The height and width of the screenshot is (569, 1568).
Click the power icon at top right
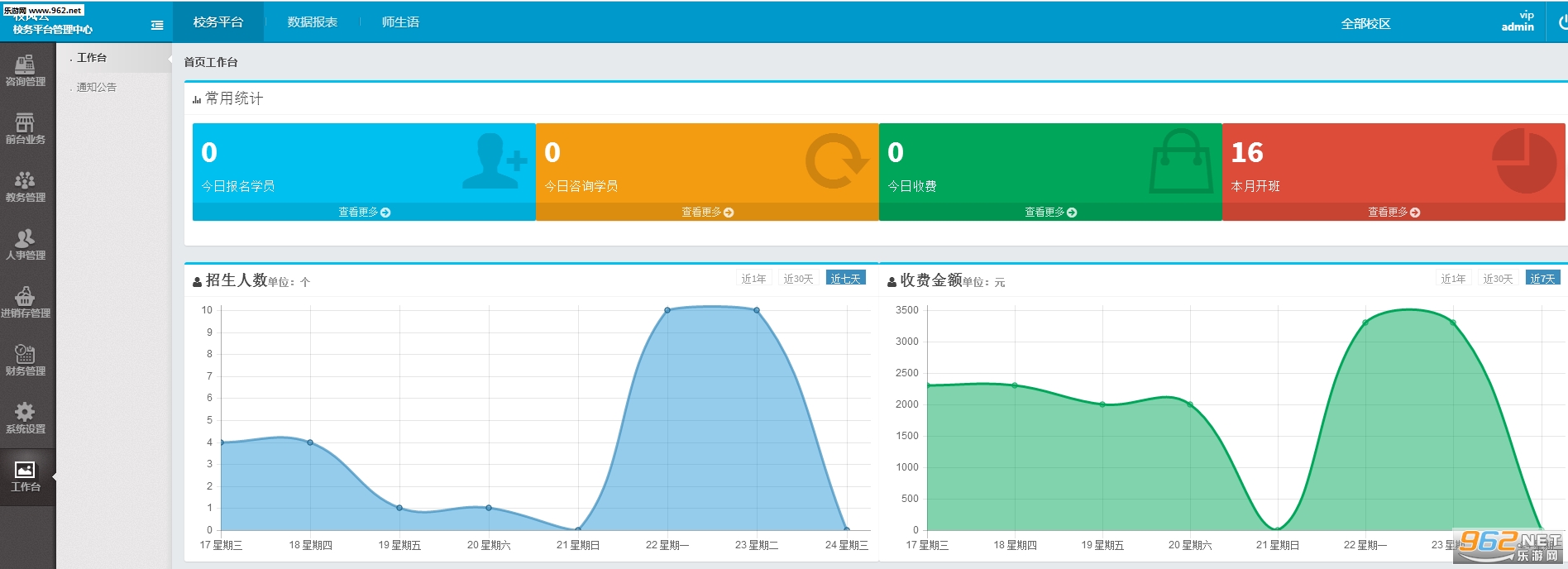(x=1562, y=23)
